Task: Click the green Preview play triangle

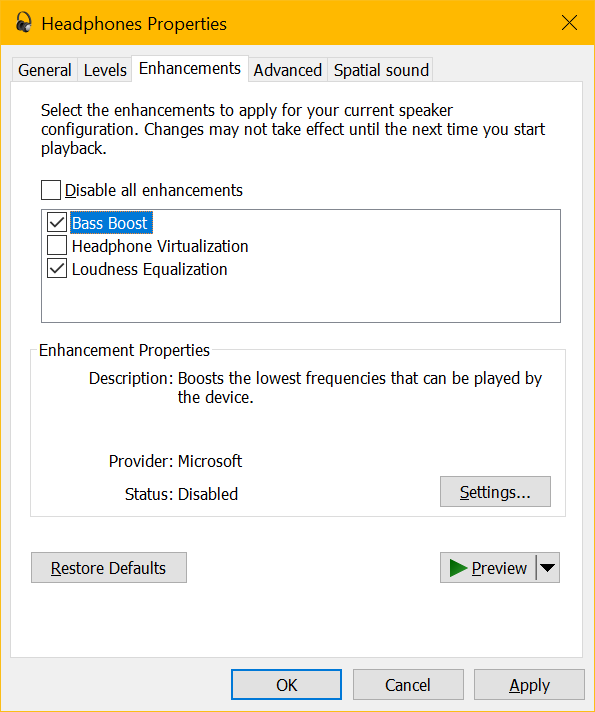Action: click(458, 568)
